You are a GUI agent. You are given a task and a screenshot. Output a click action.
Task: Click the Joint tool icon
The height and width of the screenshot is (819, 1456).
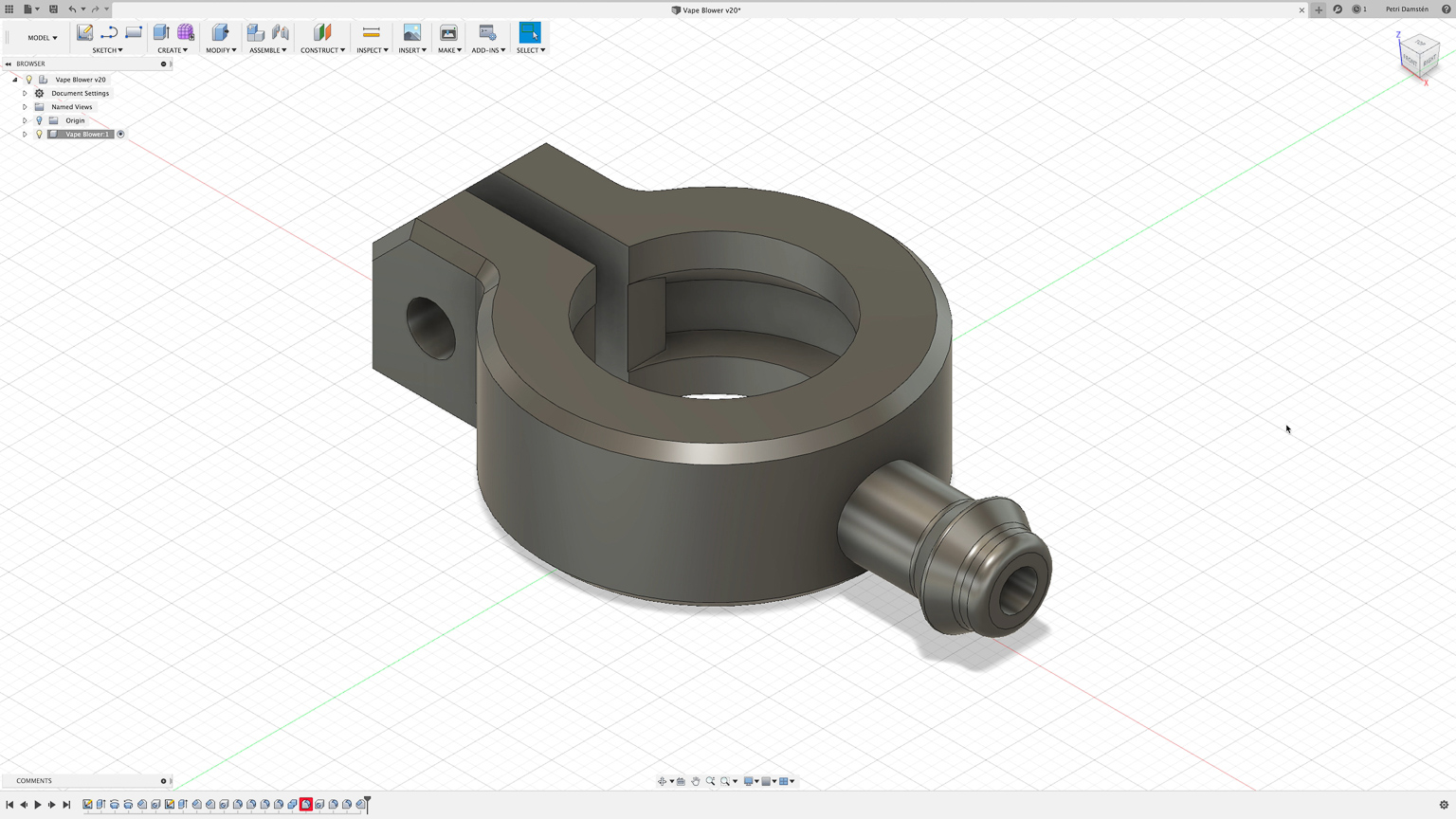point(281,33)
